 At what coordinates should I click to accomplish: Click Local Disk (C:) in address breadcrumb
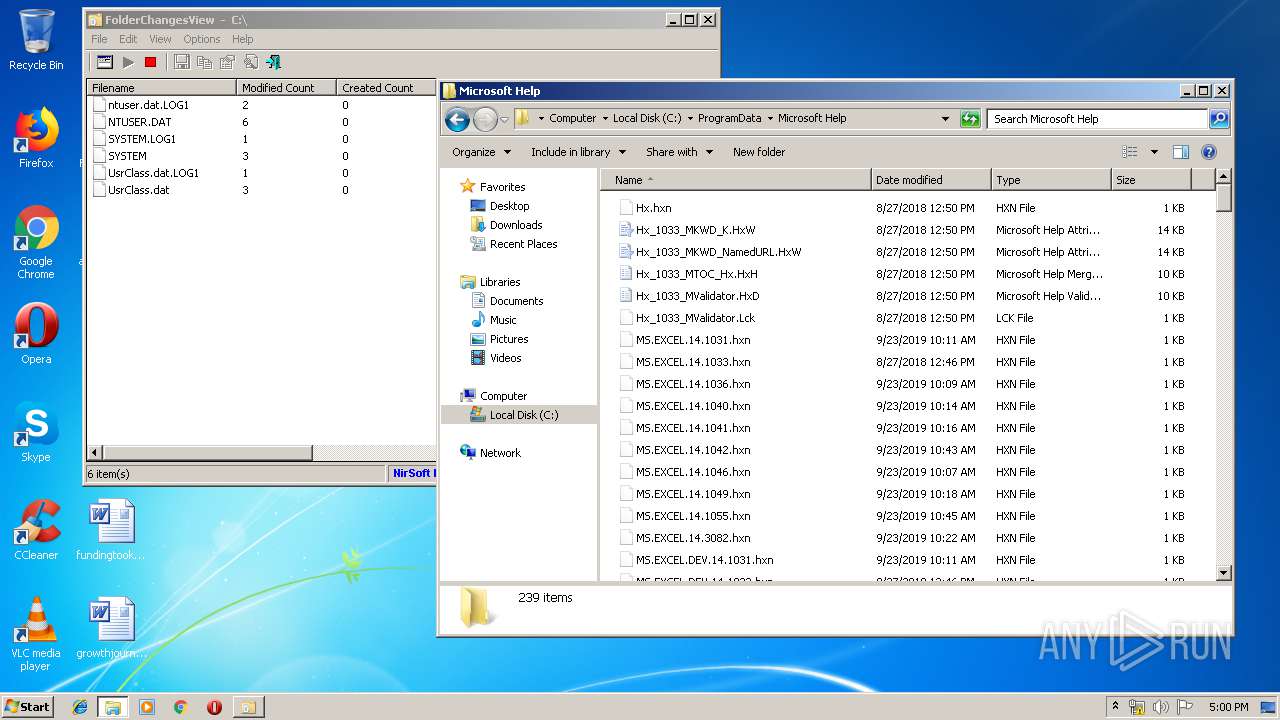647,118
